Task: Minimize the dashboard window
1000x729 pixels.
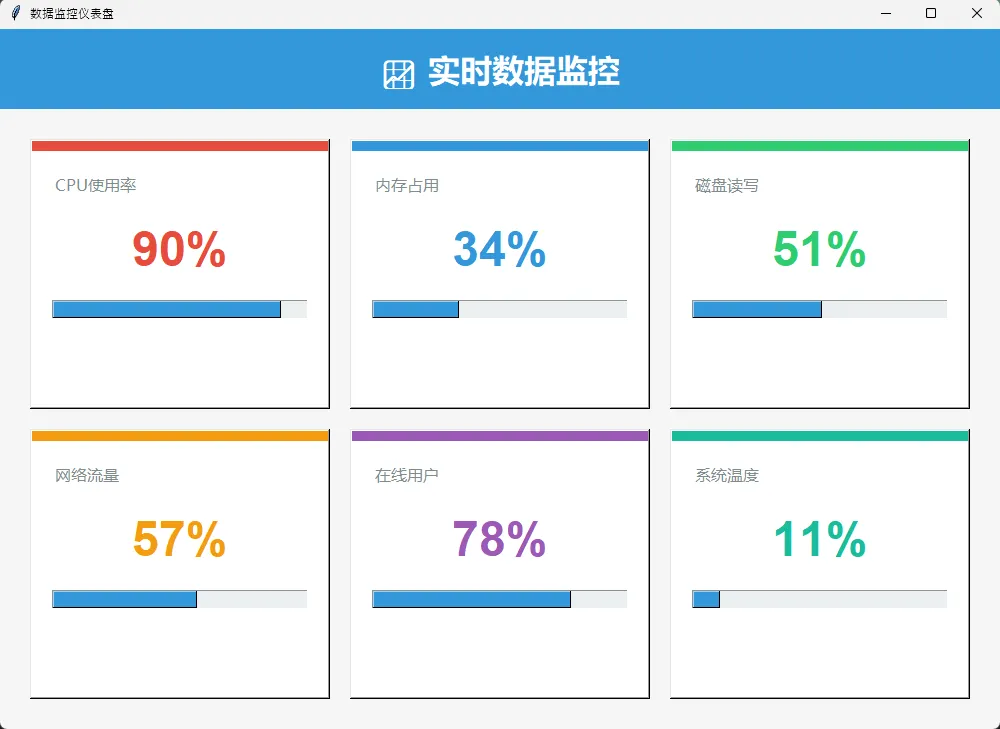Action: coord(885,14)
